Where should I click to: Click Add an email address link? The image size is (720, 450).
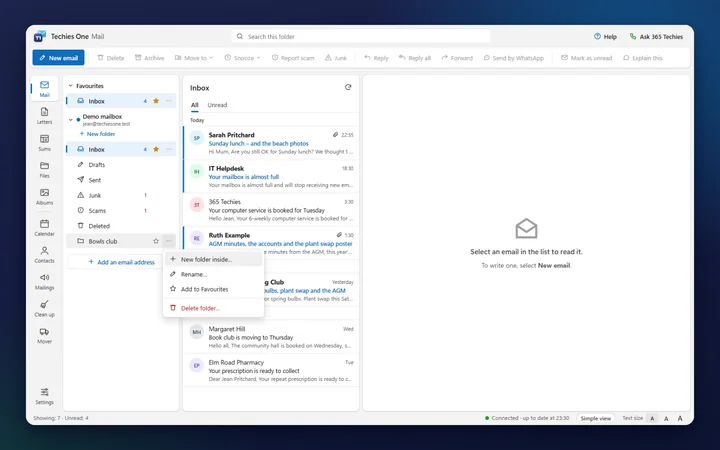(x=121, y=262)
